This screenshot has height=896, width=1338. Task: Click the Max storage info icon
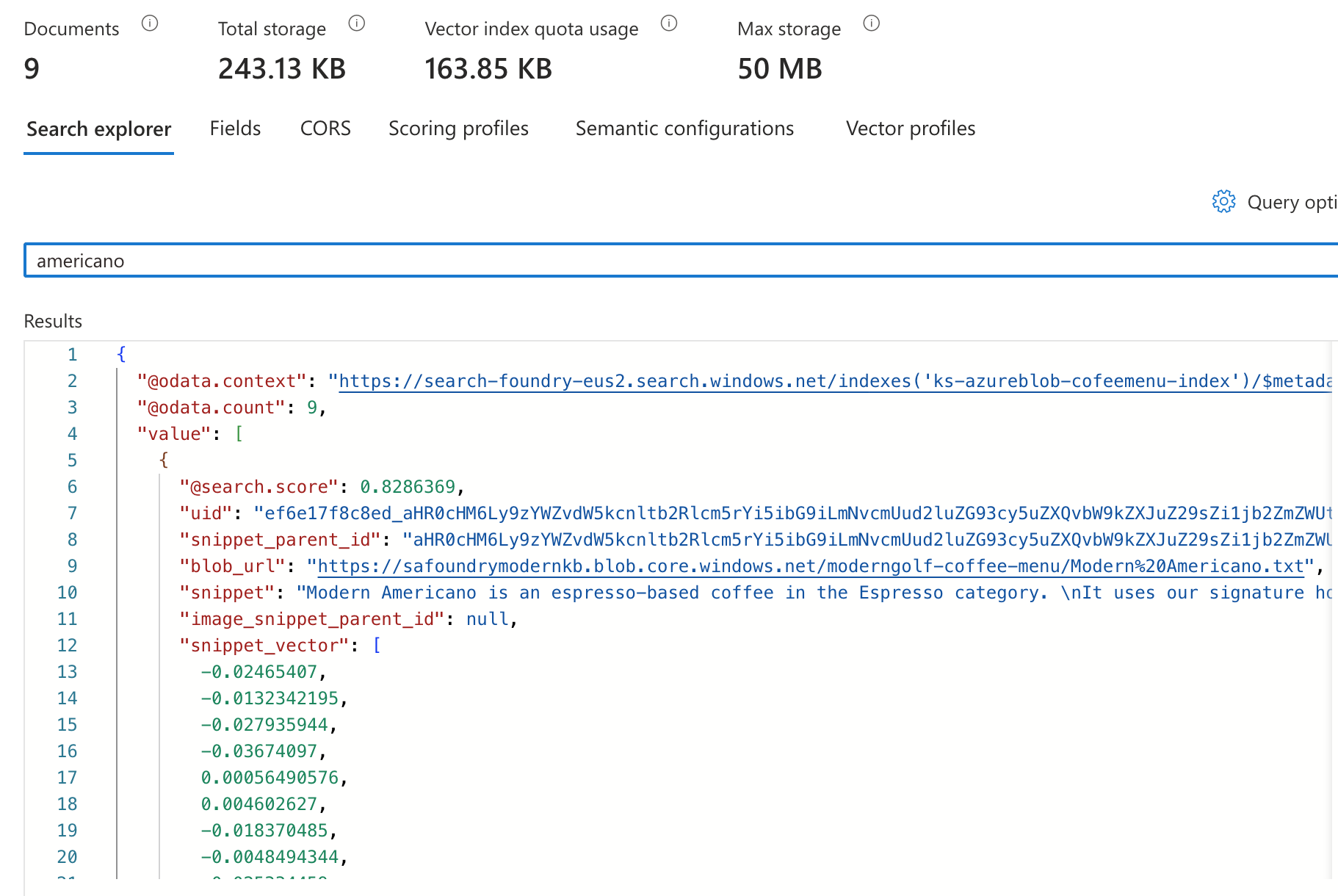tap(872, 24)
